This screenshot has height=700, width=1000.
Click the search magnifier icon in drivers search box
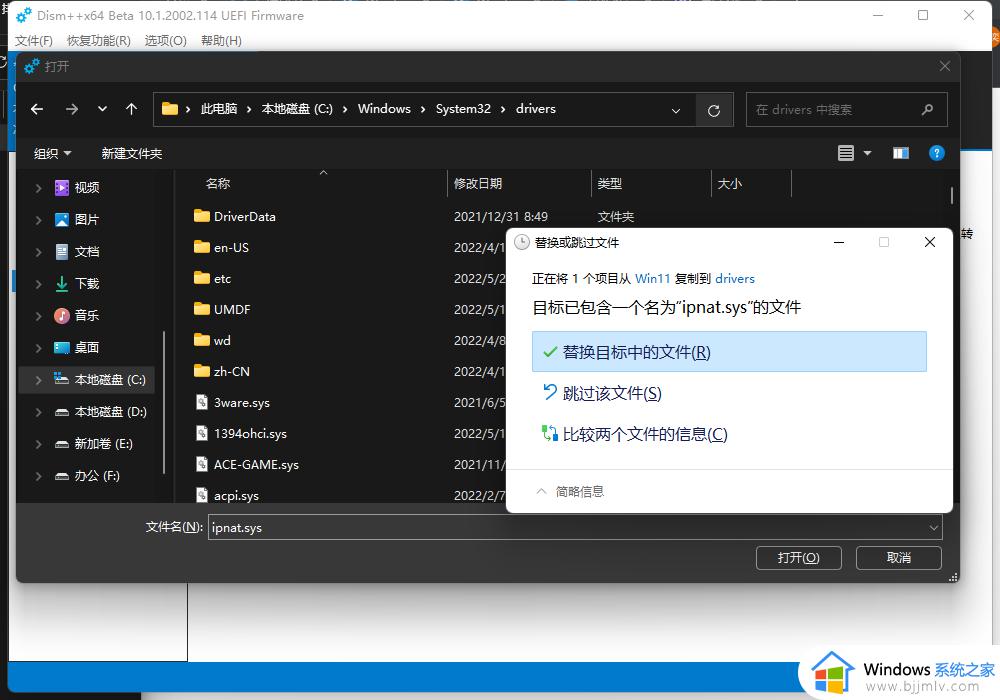927,110
